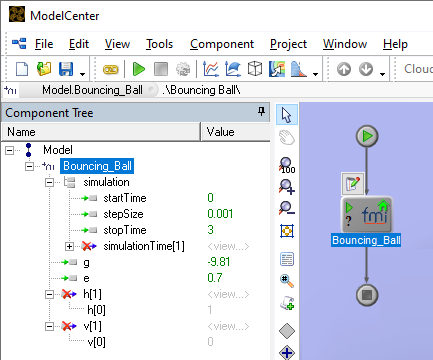Click the Model.Bouncing_Ball breadcrumb
This screenshot has height=360, width=433.
pos(92,90)
